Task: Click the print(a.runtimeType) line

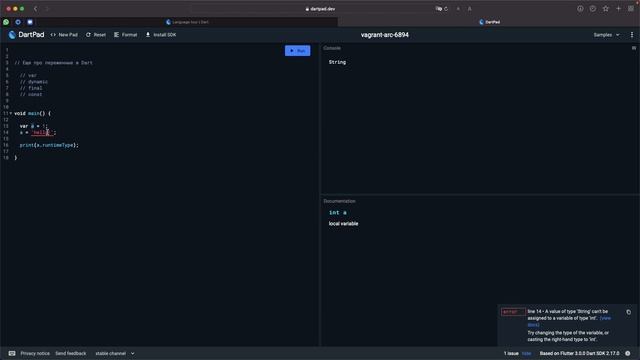Action: [49, 145]
